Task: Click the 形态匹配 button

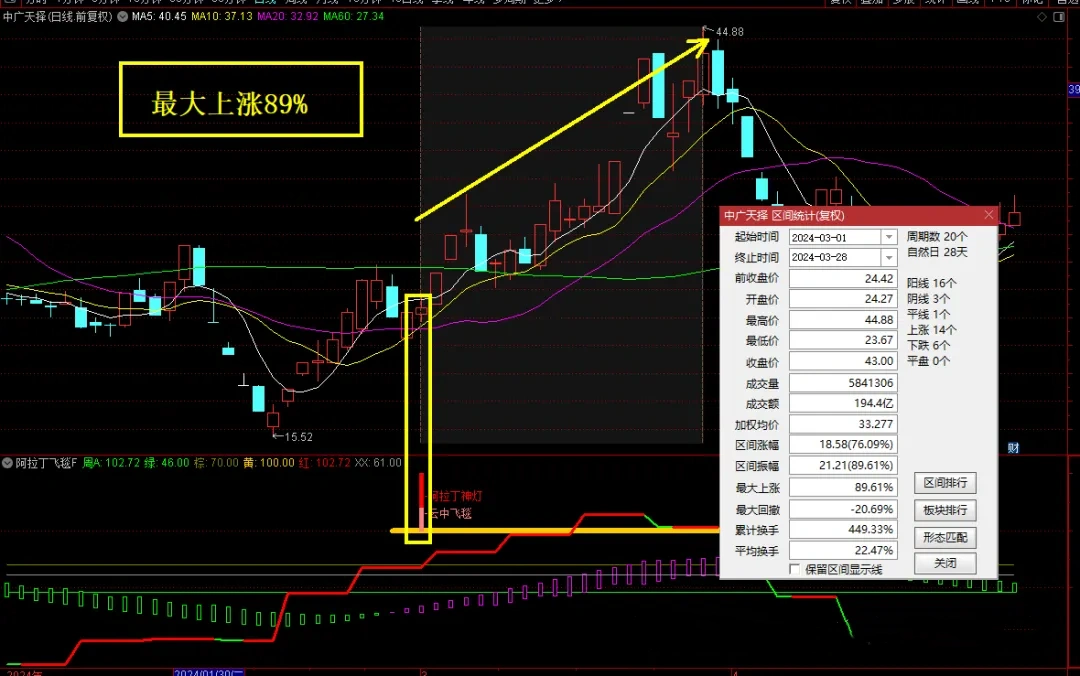Action: pyautogui.click(x=945, y=537)
